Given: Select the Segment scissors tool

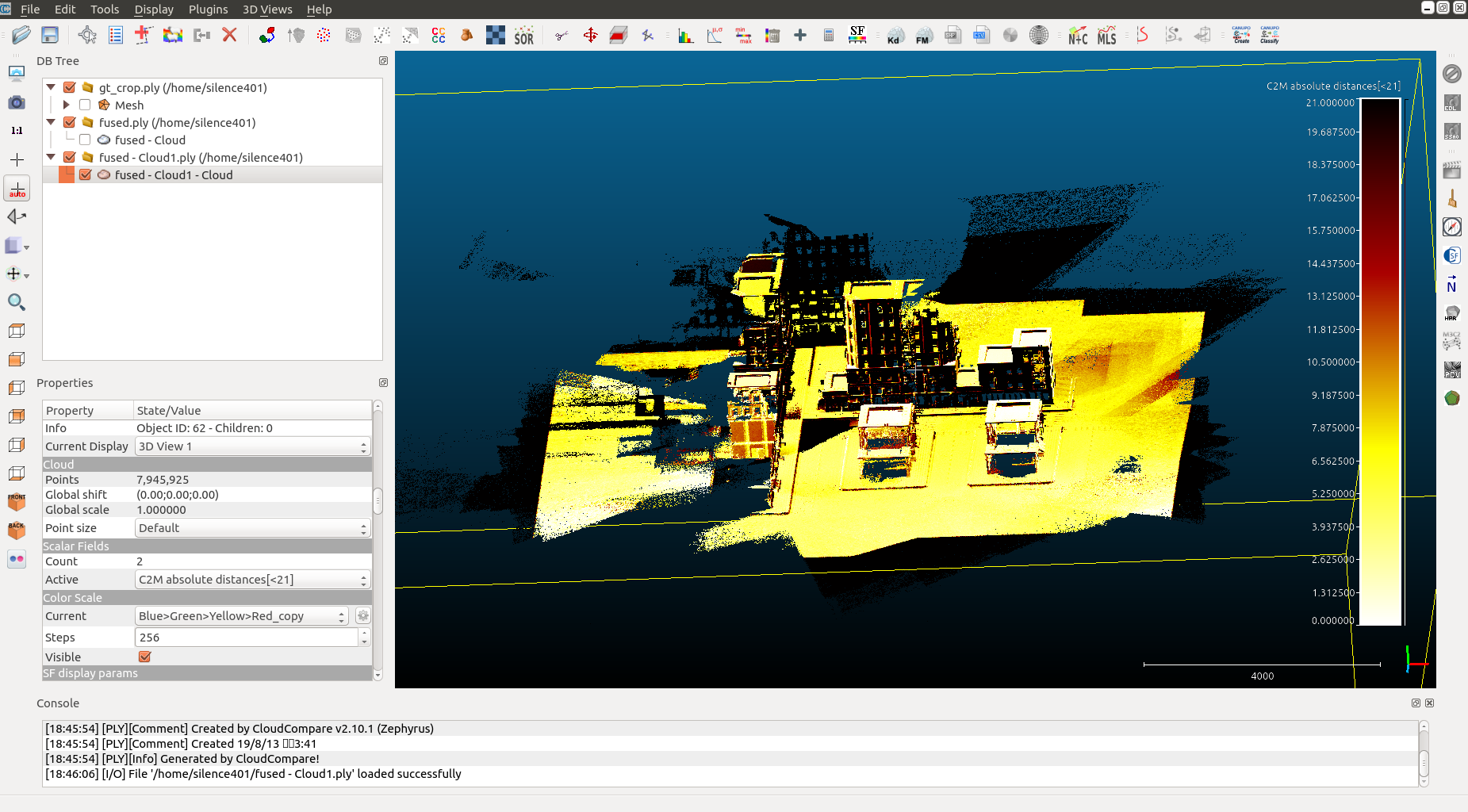Looking at the screenshot, I should coord(562,36).
